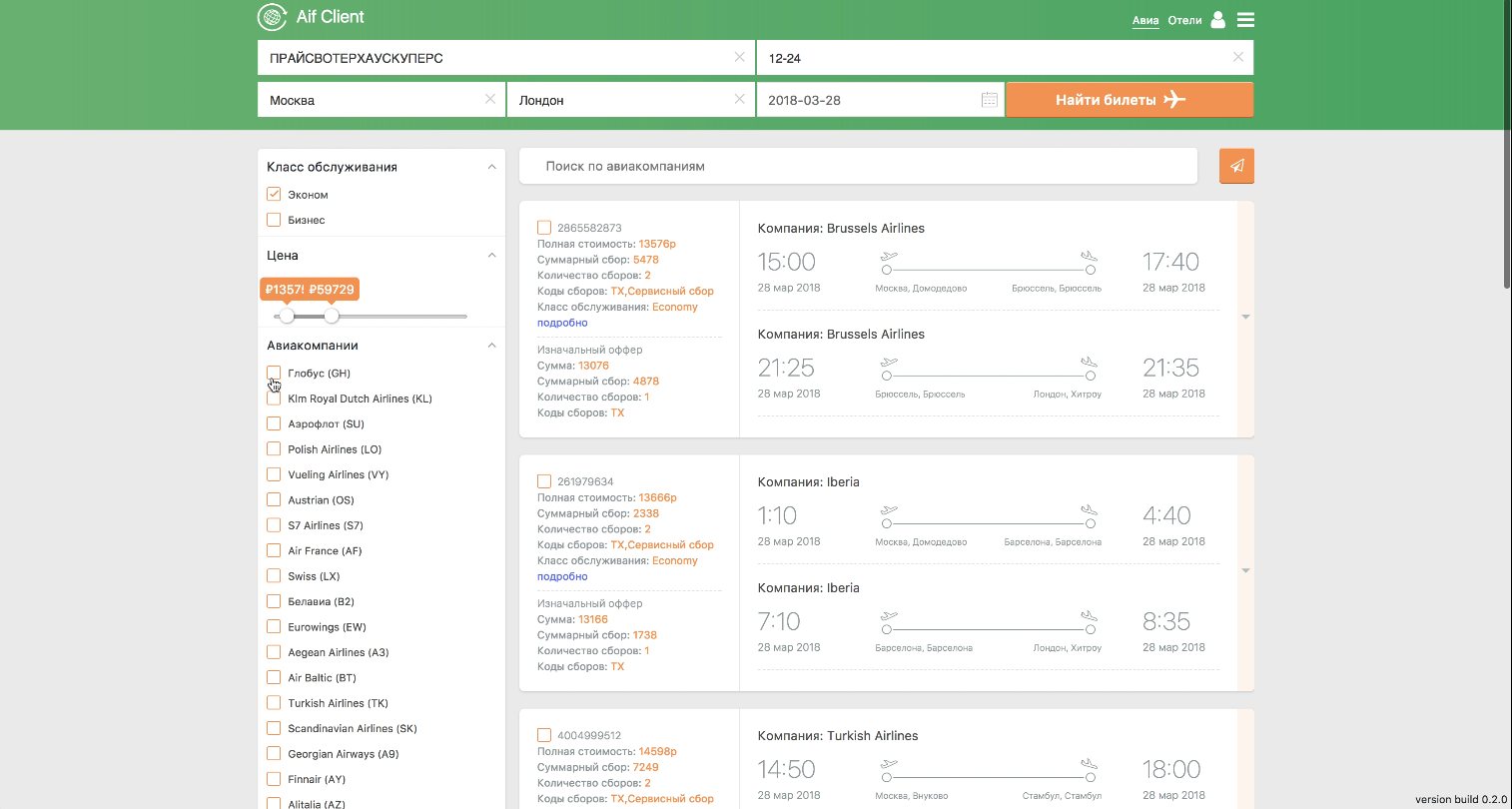Image resolution: width=1512 pixels, height=809 pixels.
Task: Open подробно link for offer 261979634
Action: [562, 576]
